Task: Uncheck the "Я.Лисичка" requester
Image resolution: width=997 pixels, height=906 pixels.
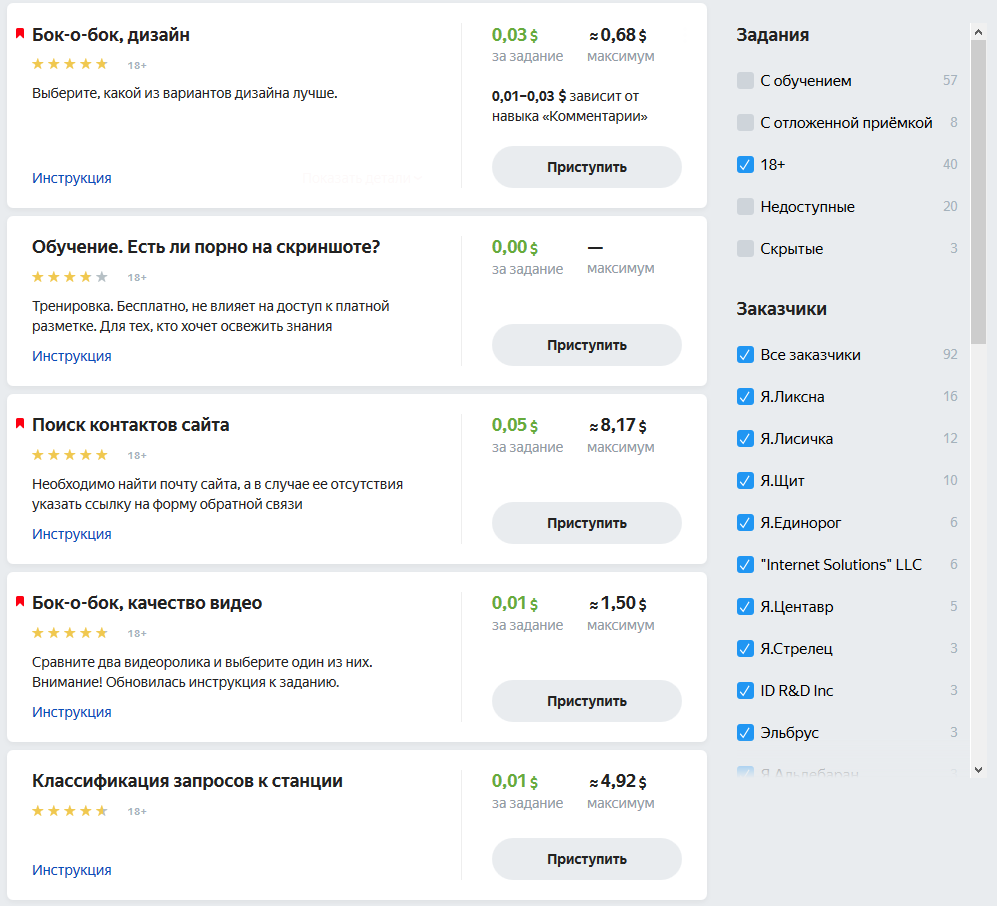Action: tap(745, 439)
